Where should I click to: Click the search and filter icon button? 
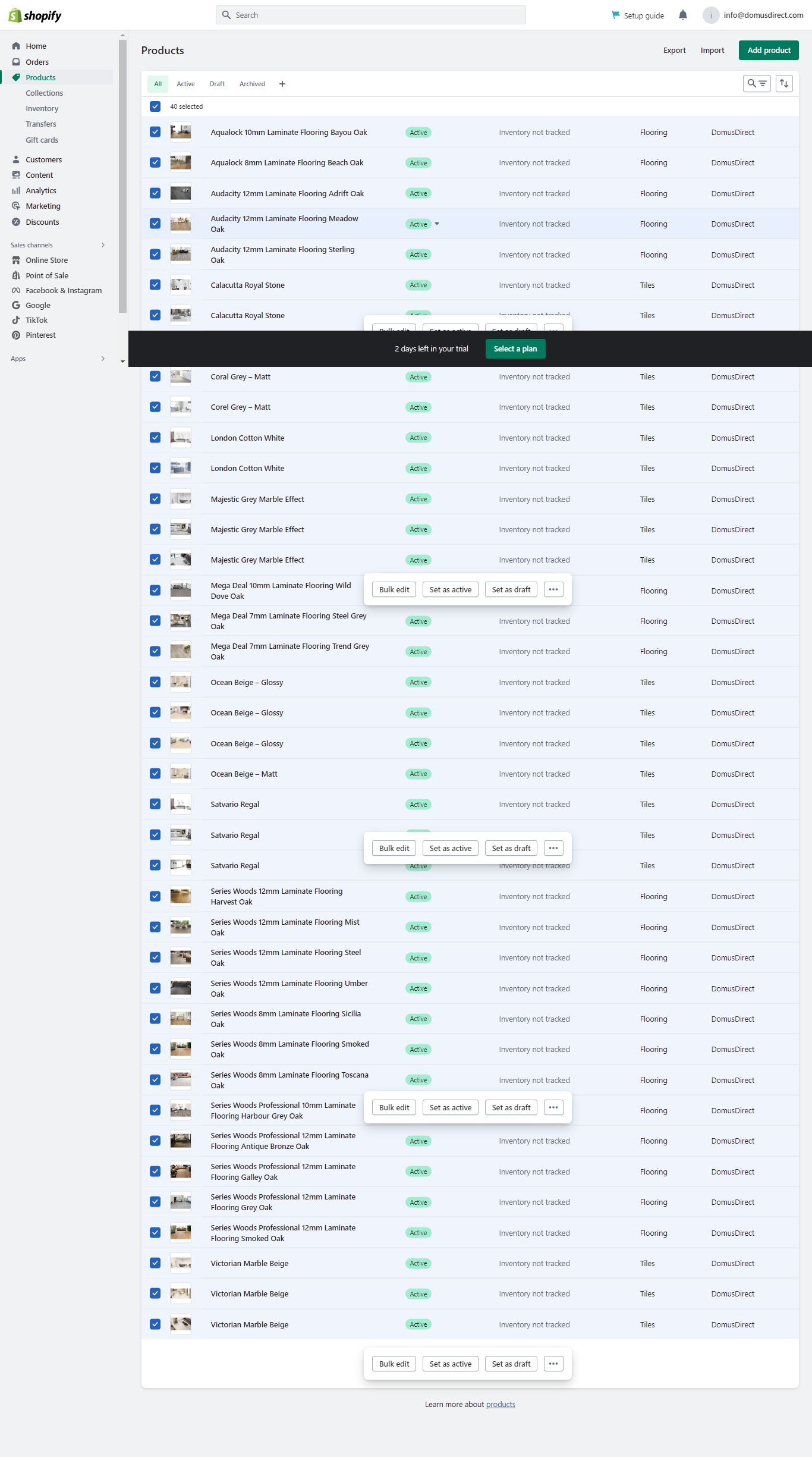(756, 84)
